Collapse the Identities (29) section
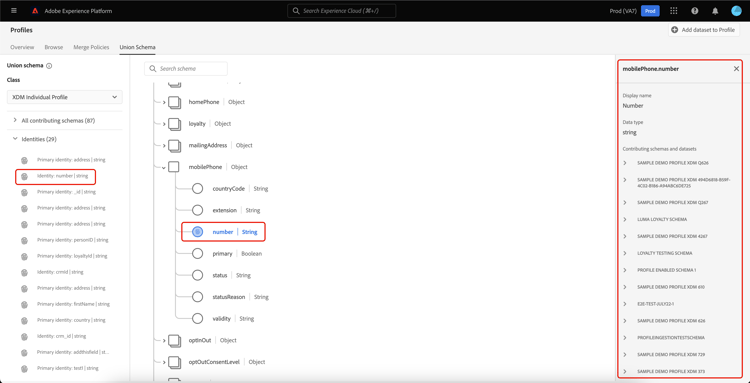Image resolution: width=750 pixels, height=383 pixels. click(x=15, y=139)
